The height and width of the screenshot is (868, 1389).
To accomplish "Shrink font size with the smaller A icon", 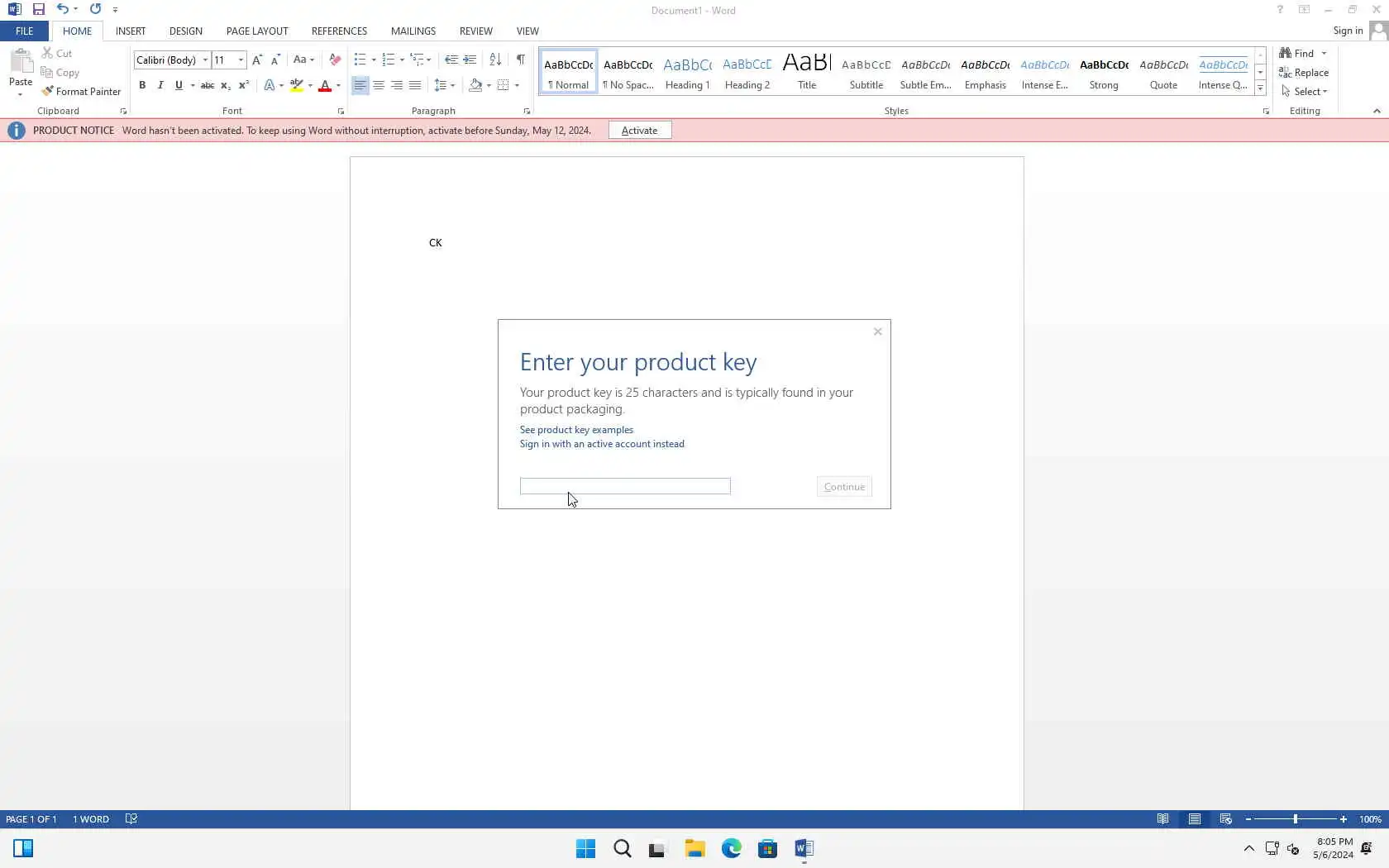I will coord(275,60).
